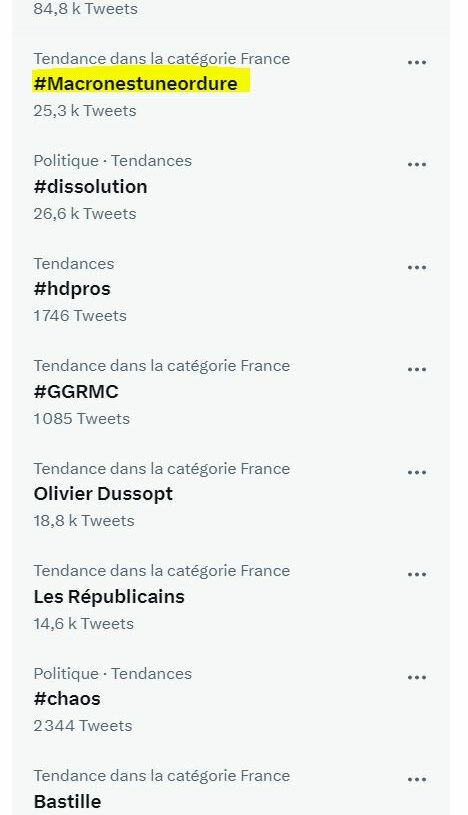Open more options for #Macronestuneordure trend
This screenshot has width=468, height=815.
(417, 62)
